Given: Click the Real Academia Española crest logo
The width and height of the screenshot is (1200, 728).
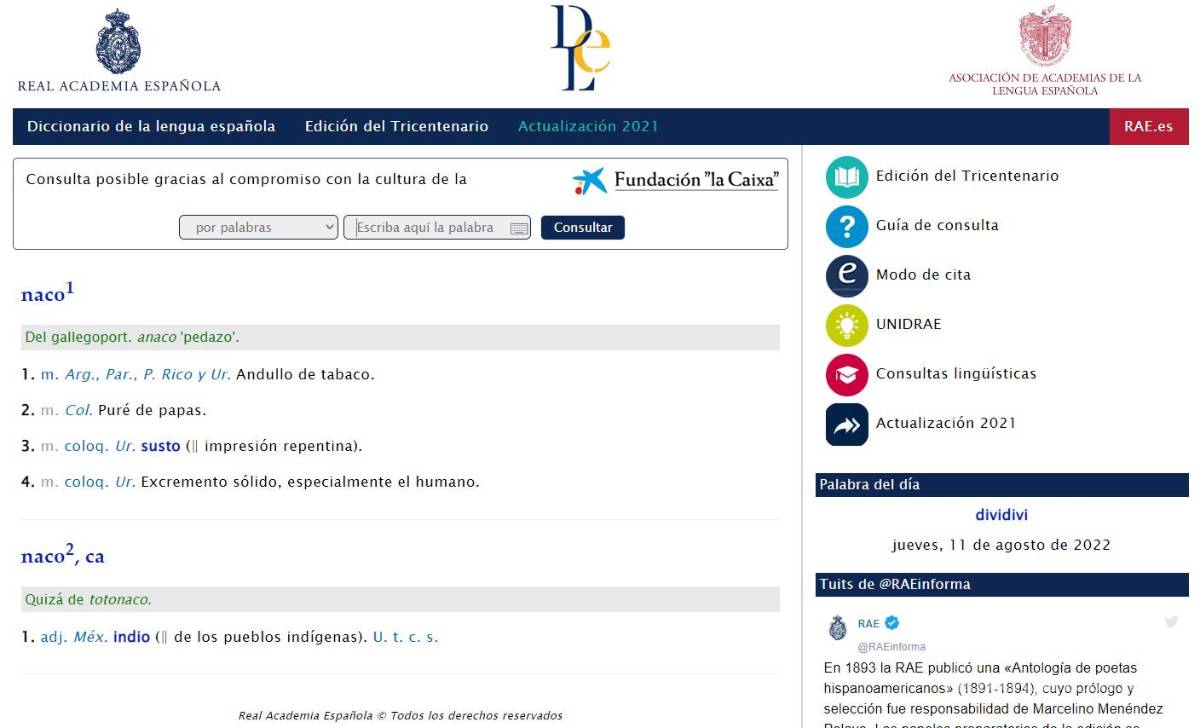Looking at the screenshot, I should [x=117, y=44].
